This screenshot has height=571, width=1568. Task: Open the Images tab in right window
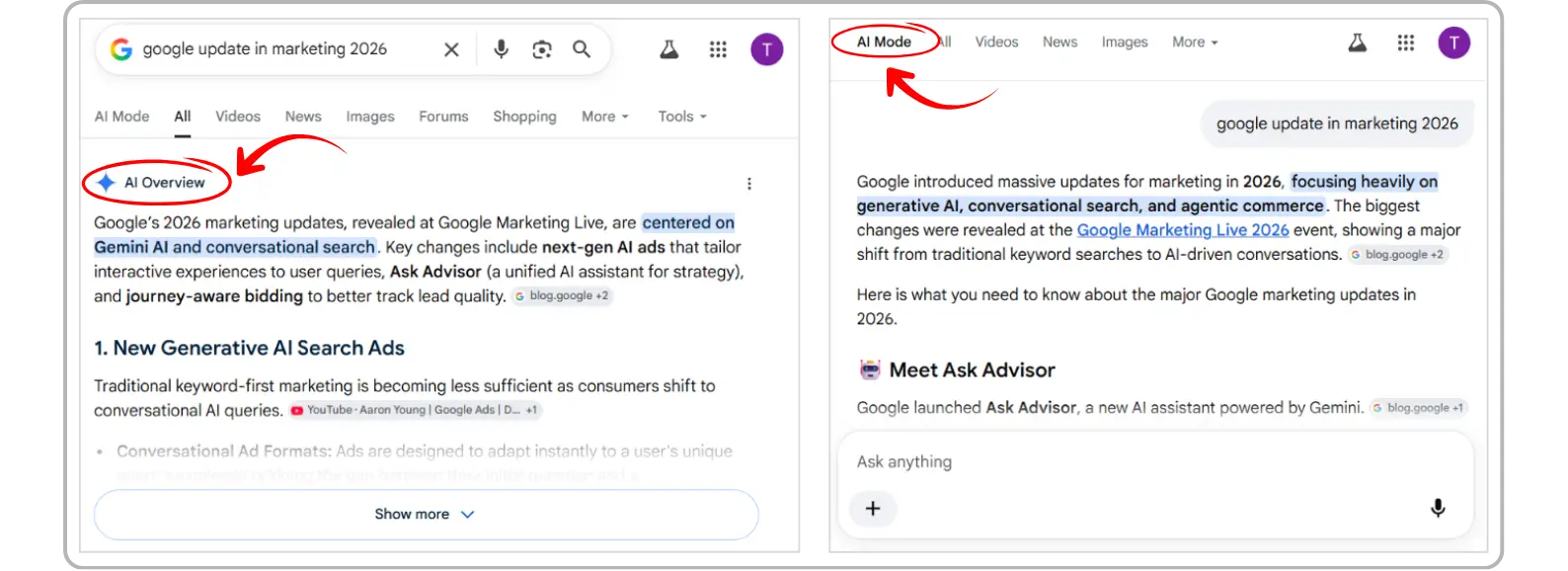click(1125, 42)
